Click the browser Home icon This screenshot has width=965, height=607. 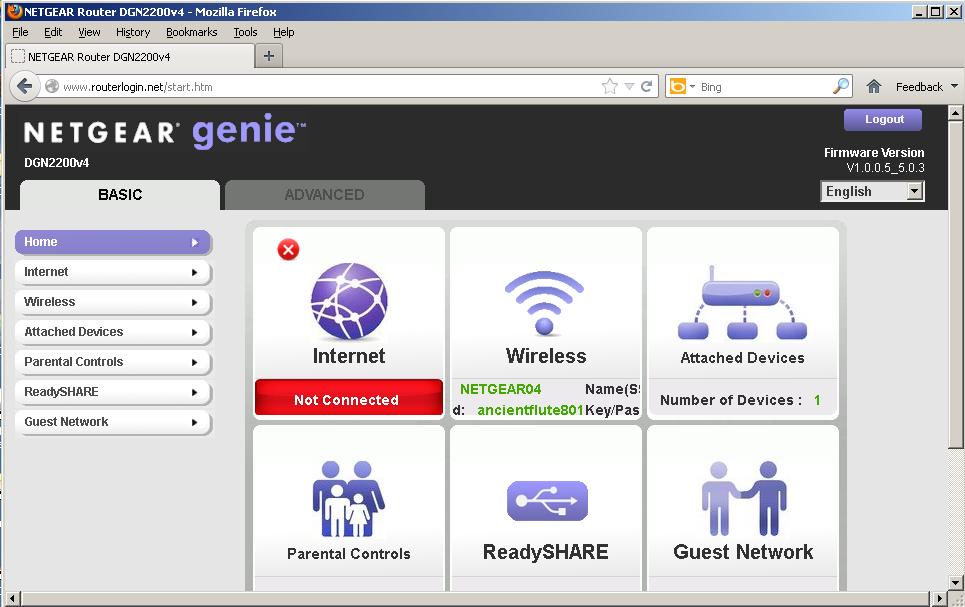click(x=873, y=87)
